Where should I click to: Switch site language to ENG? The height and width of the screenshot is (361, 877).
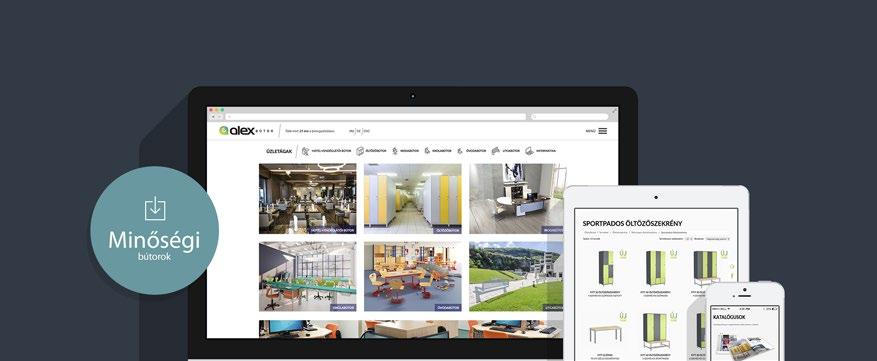[366, 131]
